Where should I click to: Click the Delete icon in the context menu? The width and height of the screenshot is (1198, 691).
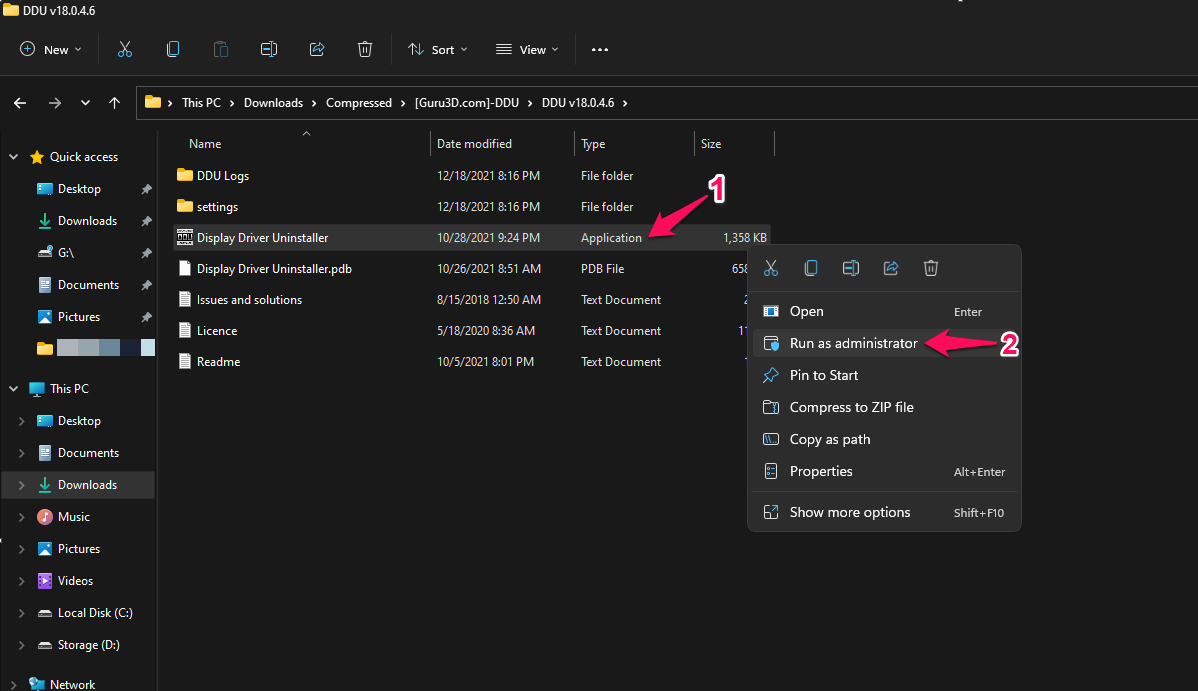click(x=931, y=268)
